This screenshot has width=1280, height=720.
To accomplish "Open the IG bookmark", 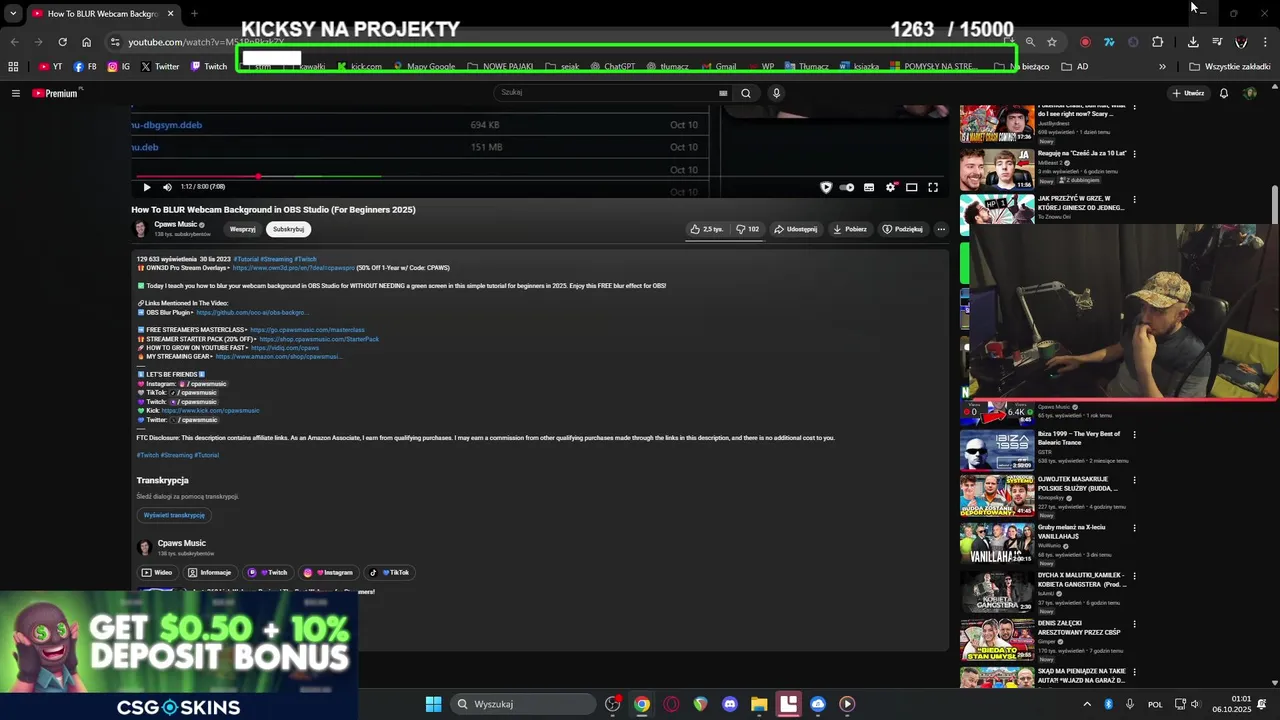I will click(x=119, y=67).
